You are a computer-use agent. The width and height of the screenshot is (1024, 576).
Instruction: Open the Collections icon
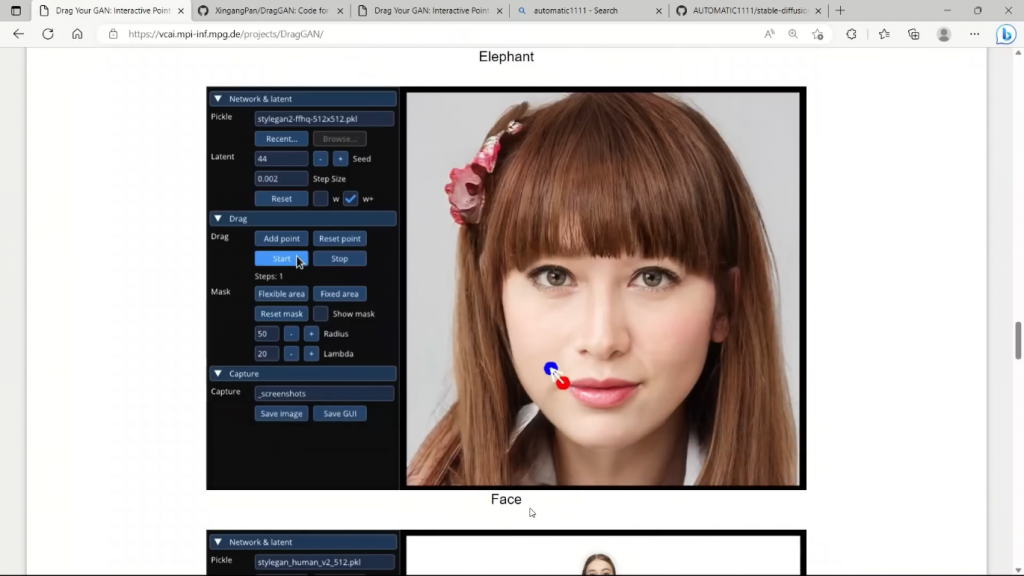point(914,34)
